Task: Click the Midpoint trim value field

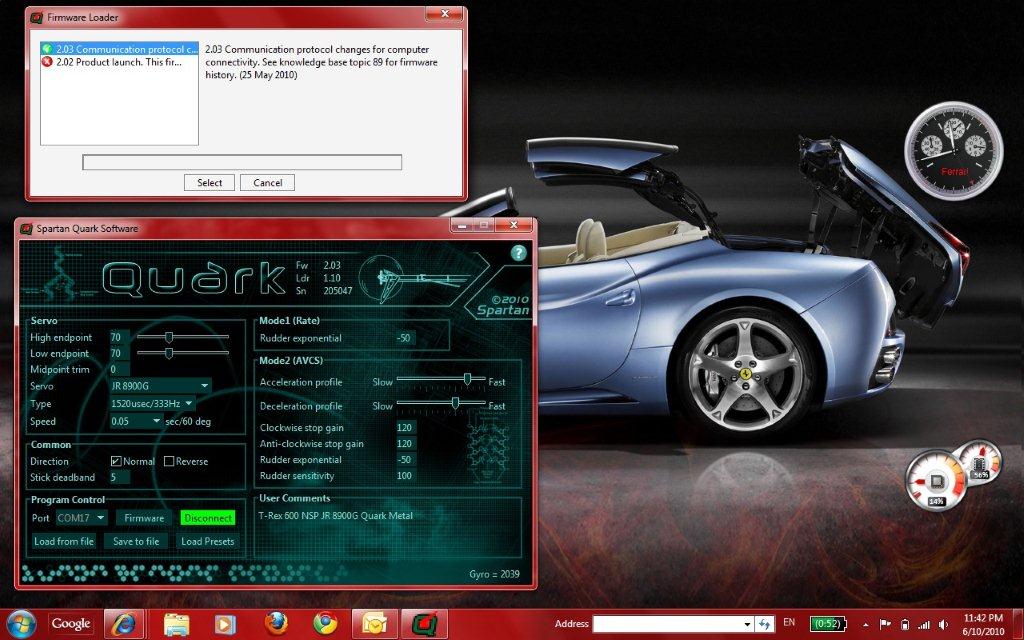Action: pyautogui.click(x=120, y=370)
